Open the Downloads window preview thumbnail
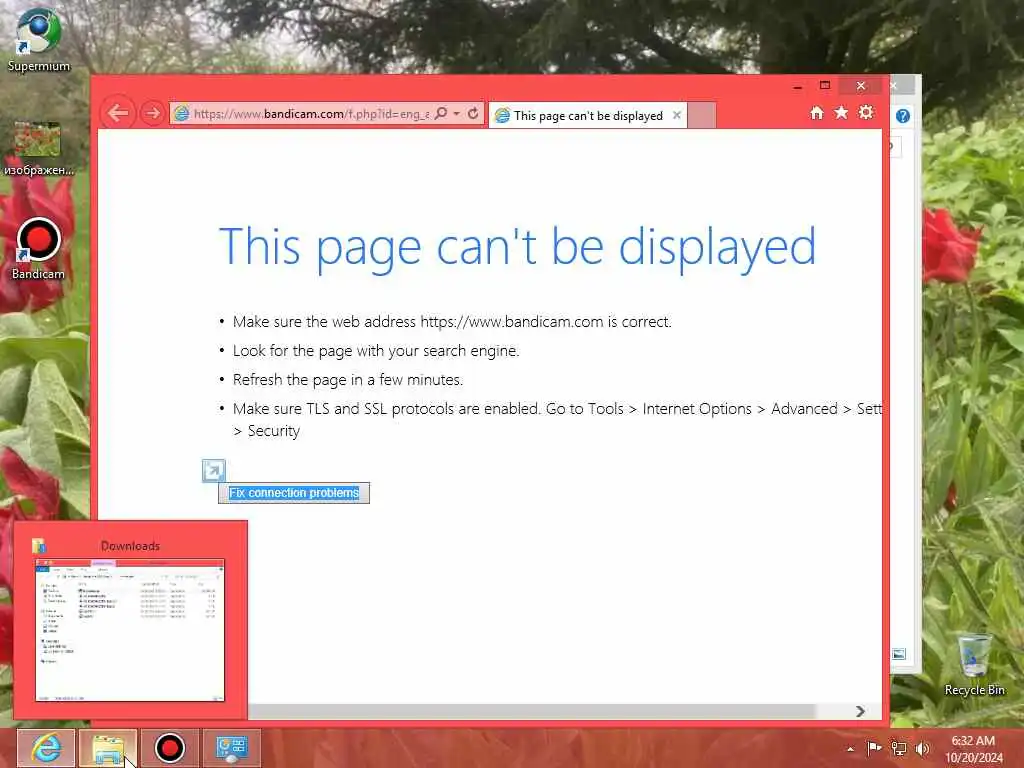This screenshot has width=1024, height=768. [130, 630]
